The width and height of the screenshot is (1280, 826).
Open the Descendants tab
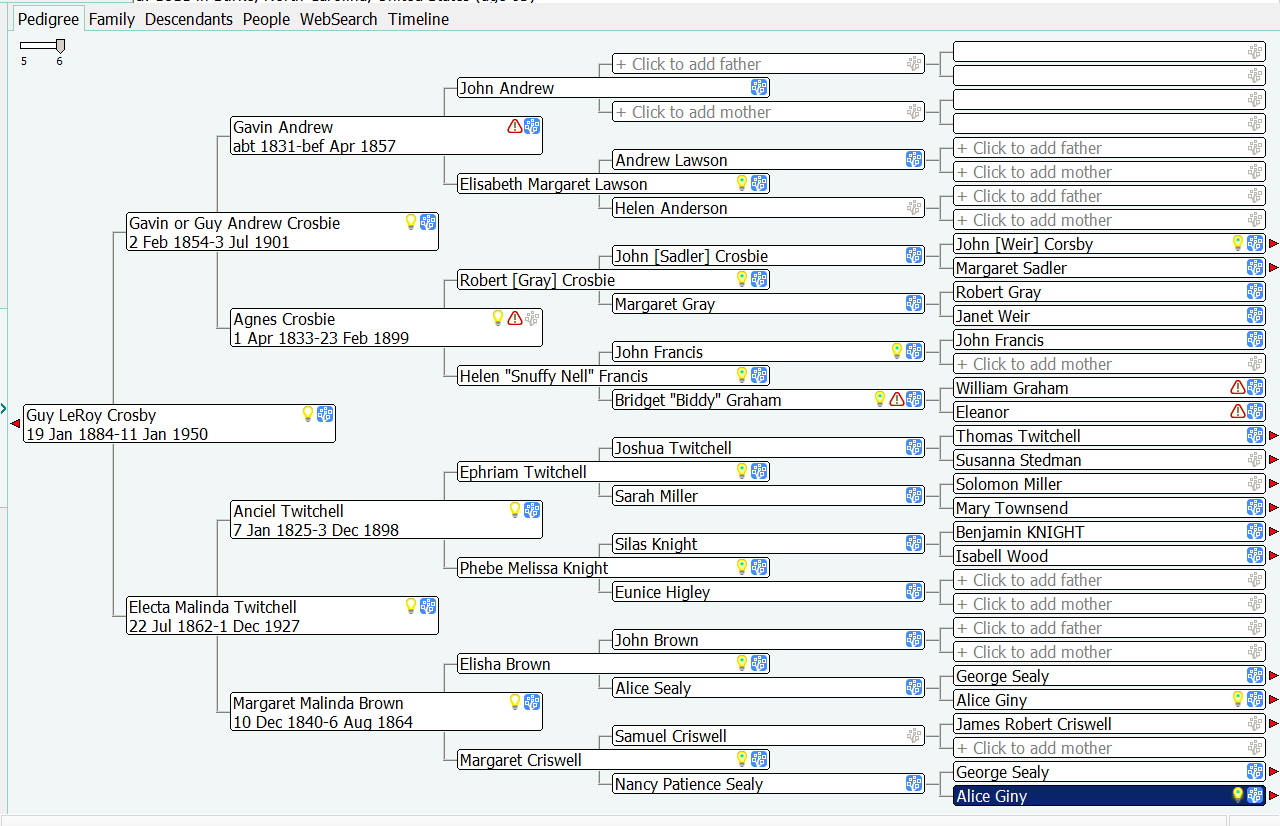coord(189,19)
